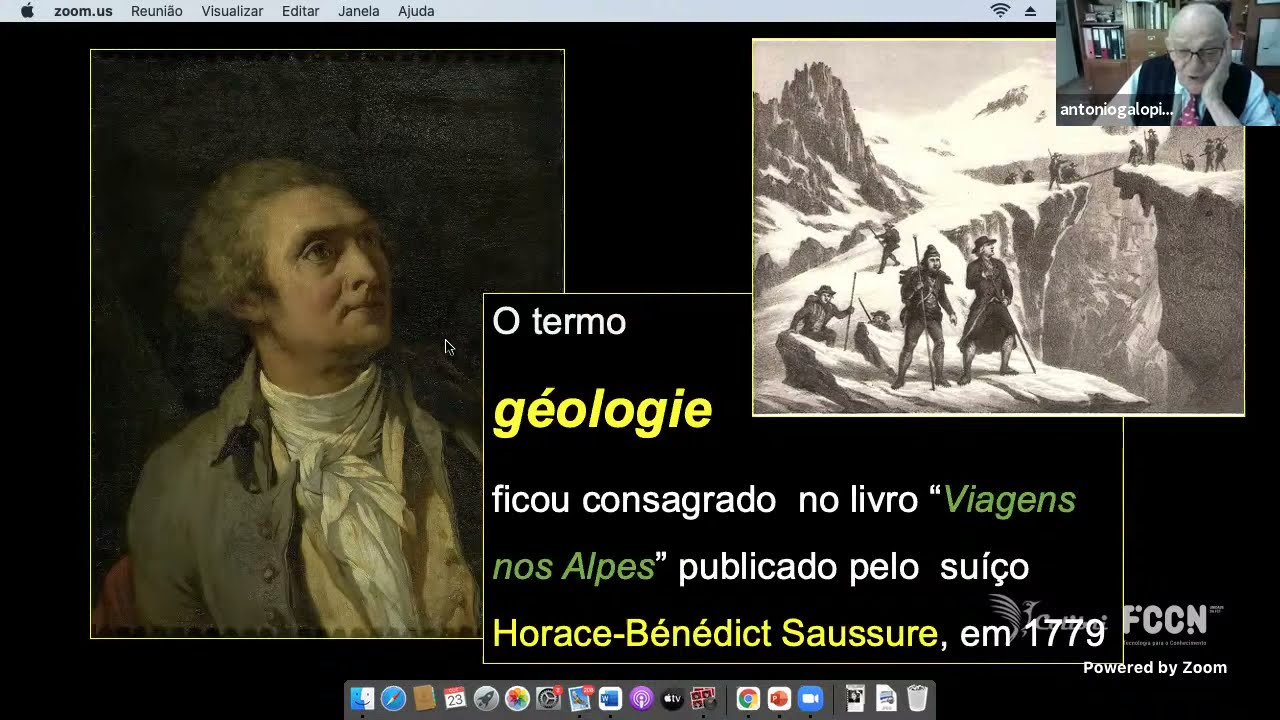Open Calendar showing 23 in the dock
1280x720 pixels.
(455, 698)
